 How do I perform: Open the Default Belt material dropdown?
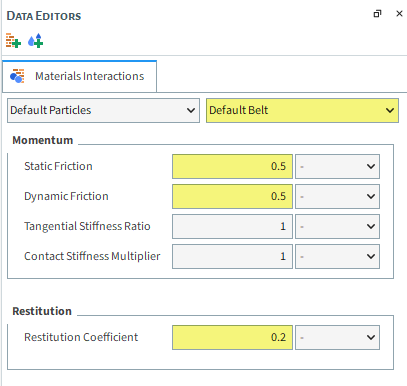302,110
